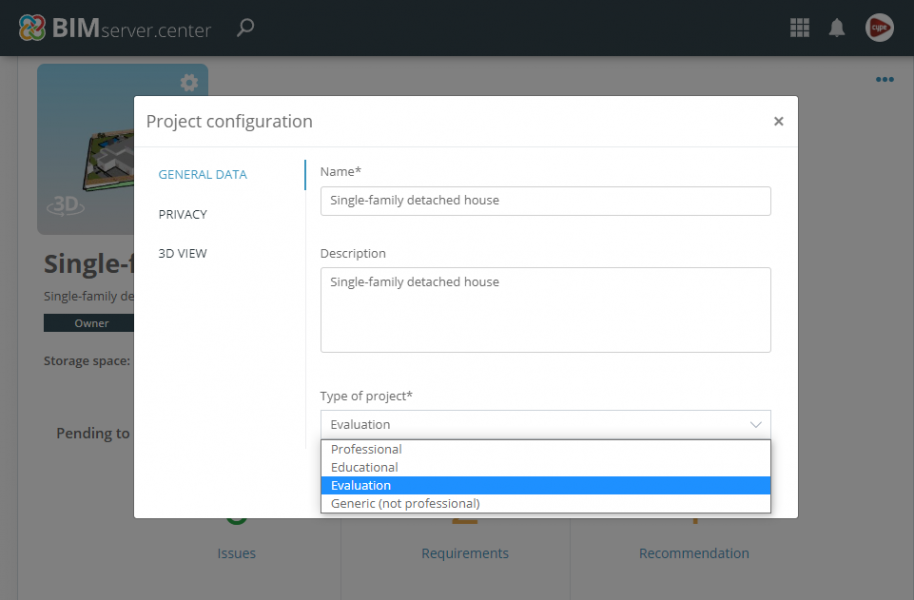The width and height of the screenshot is (914, 600).
Task: Select Professional project type
Action: [x=366, y=449]
